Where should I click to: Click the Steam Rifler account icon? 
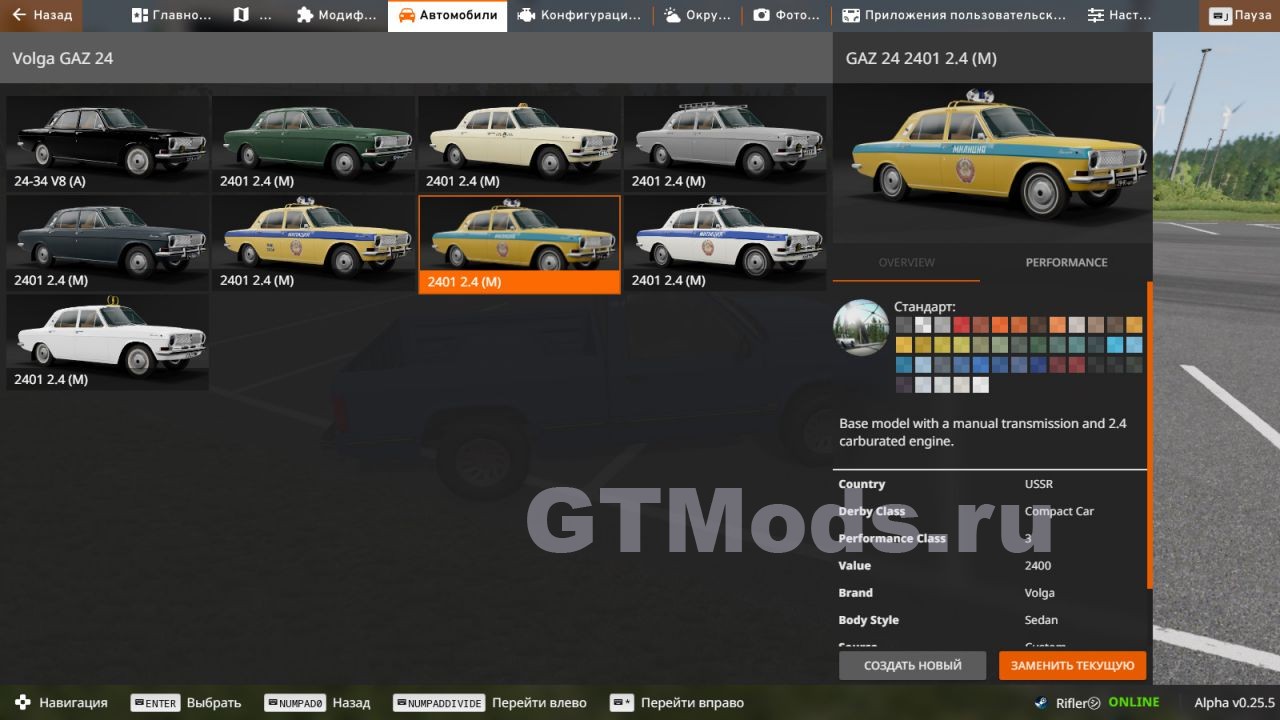coord(1042,703)
